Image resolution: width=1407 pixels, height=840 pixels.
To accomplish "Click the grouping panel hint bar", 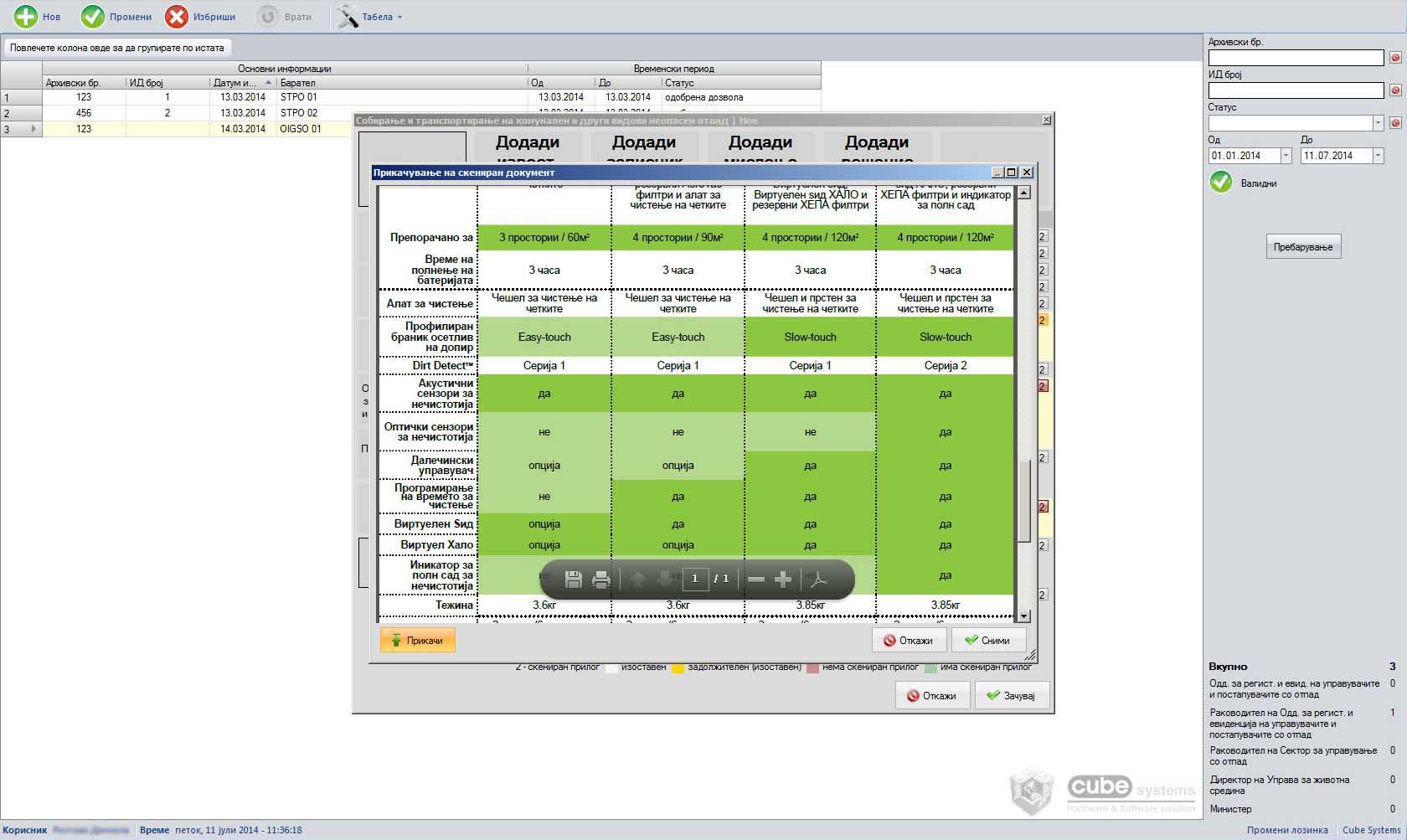I will pos(117,48).
